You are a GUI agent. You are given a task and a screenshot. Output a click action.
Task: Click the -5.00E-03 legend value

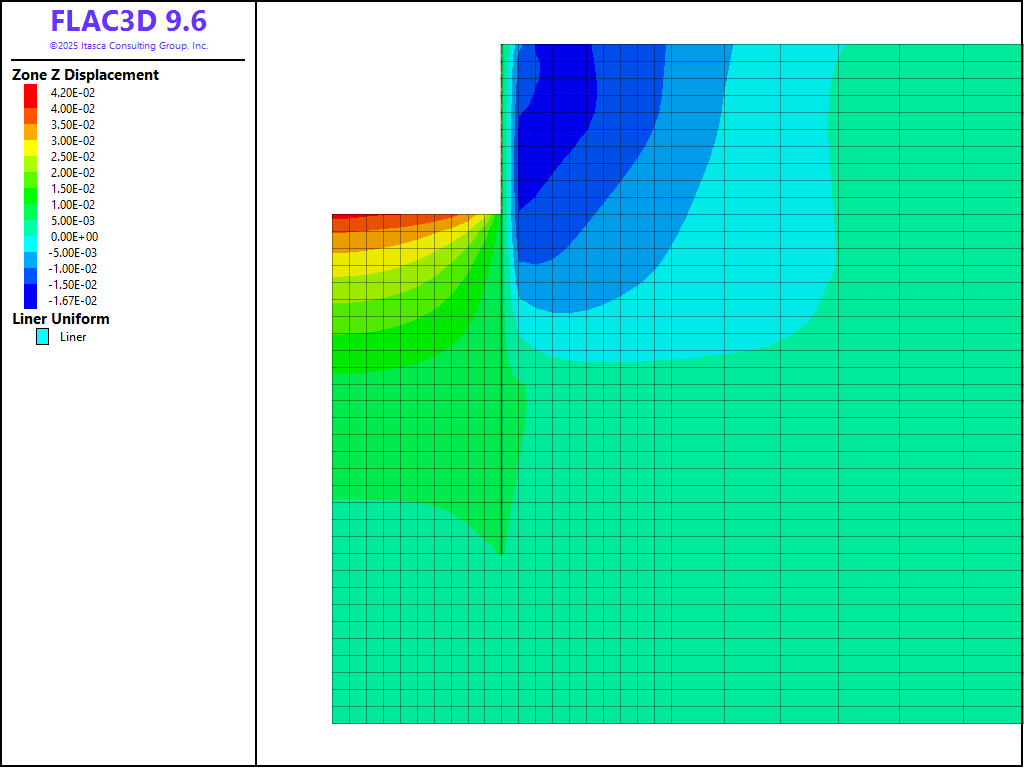pos(73,253)
